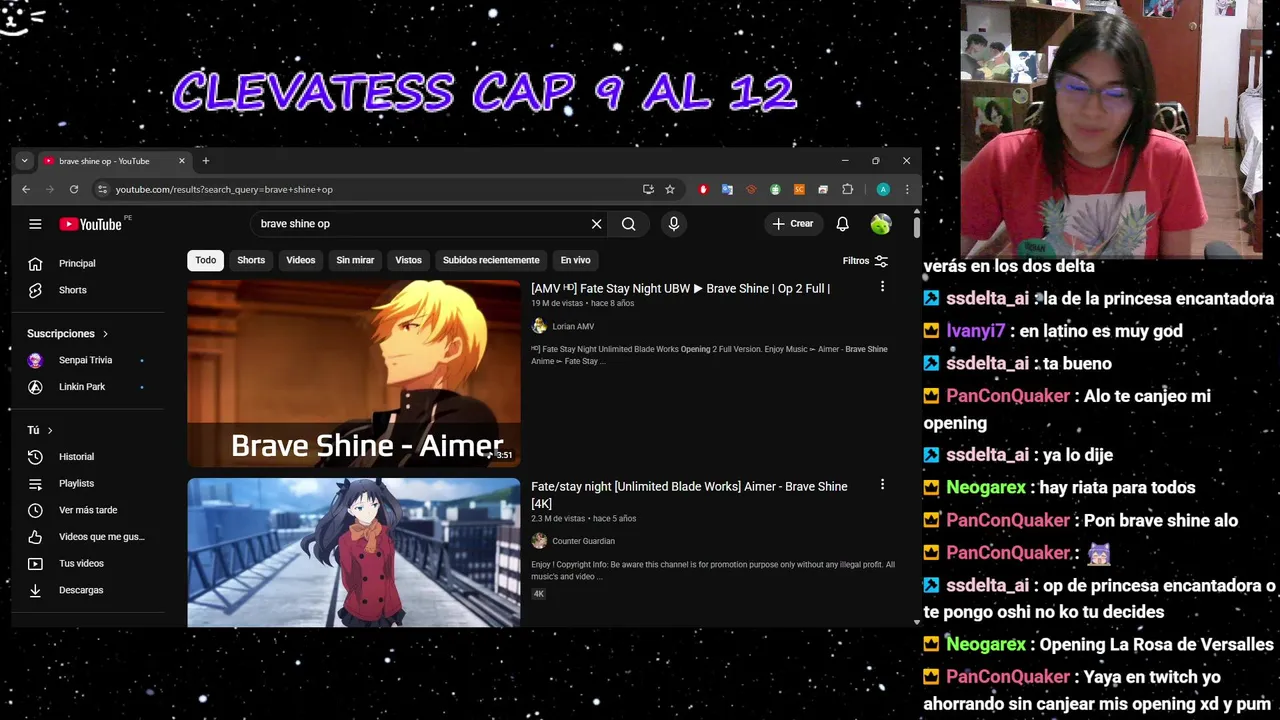The height and width of the screenshot is (720, 1280).
Task: Play the Rin Tohsaka 4K thumbnail
Action: (x=354, y=553)
